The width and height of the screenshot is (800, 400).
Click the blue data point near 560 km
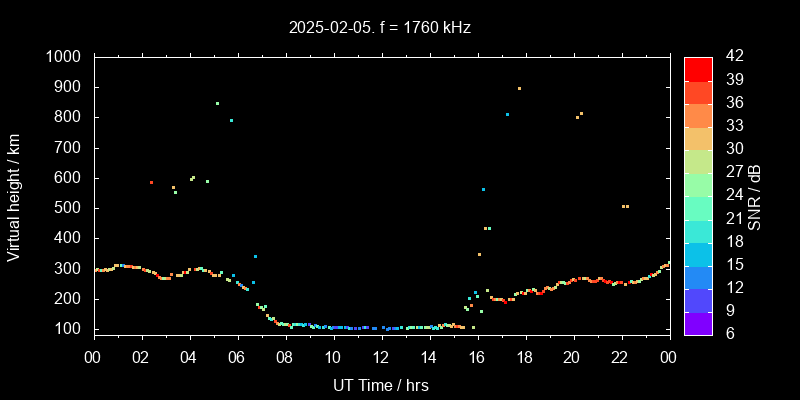[x=483, y=189]
